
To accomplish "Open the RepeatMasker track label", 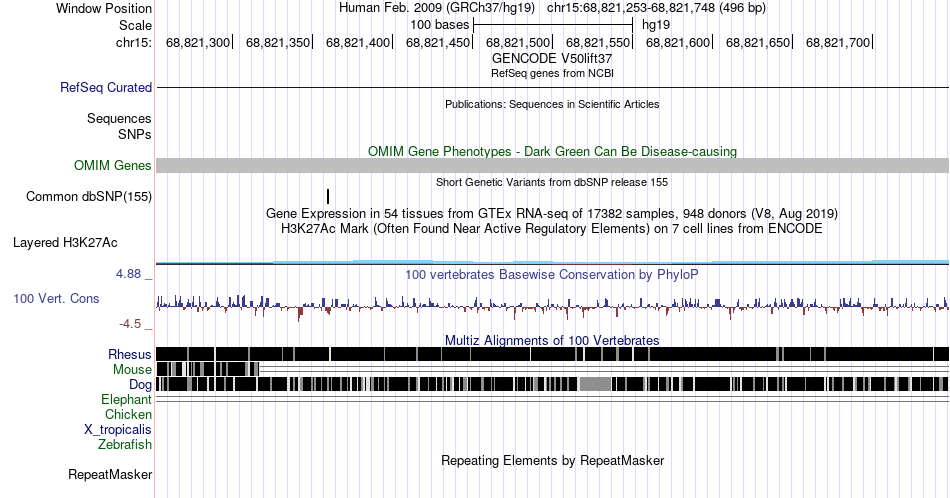I will pos(110,474).
